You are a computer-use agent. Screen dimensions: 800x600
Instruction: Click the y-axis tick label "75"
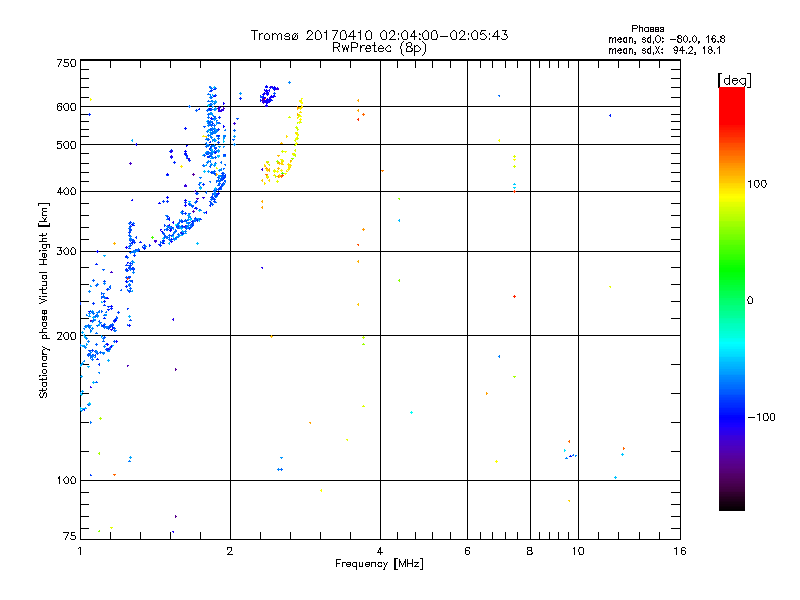point(70,536)
